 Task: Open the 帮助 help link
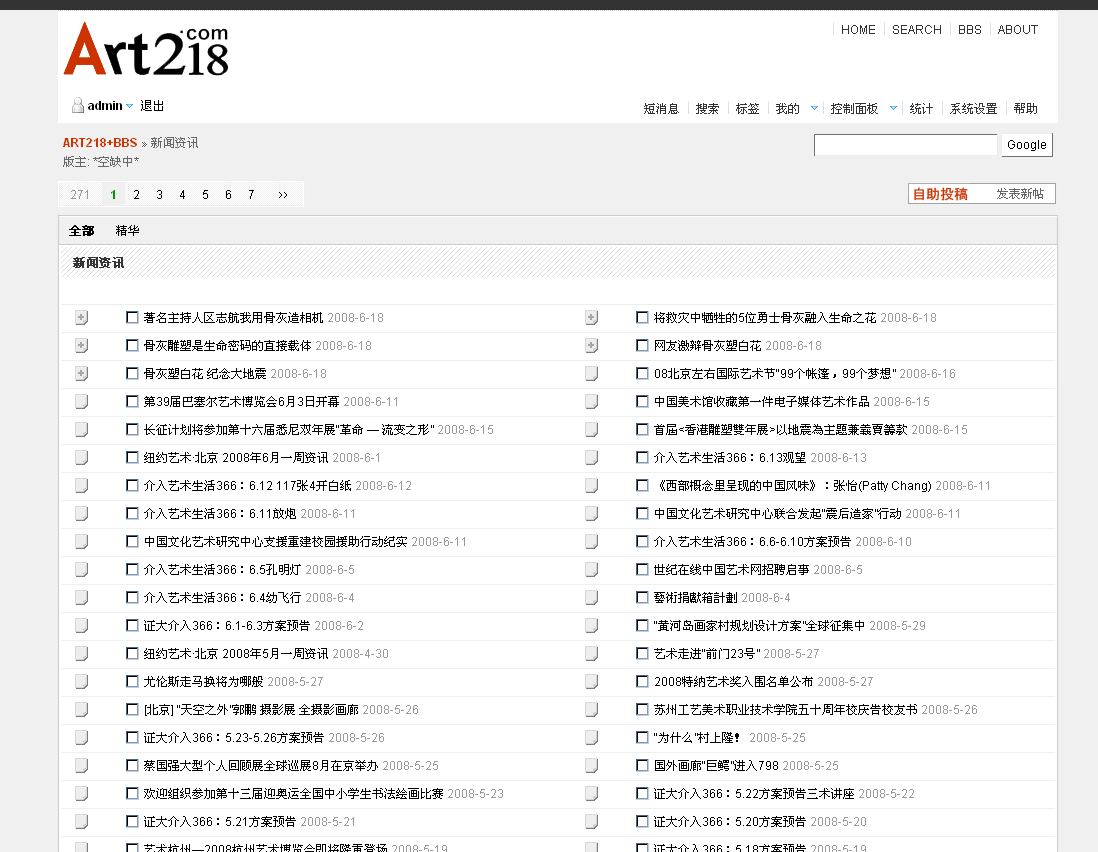point(1025,109)
